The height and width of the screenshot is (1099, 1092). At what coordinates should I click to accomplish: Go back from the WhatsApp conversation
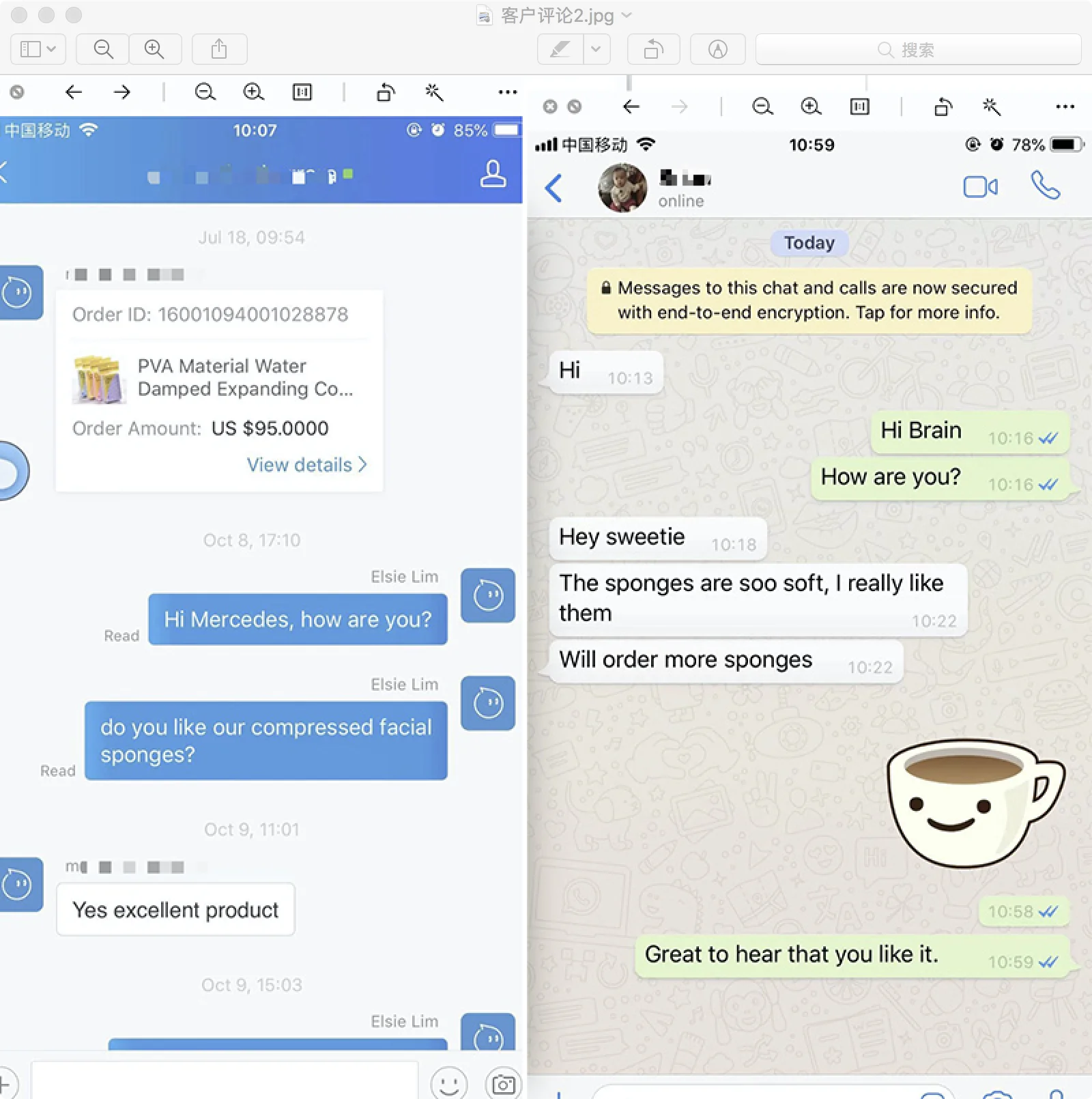point(554,188)
